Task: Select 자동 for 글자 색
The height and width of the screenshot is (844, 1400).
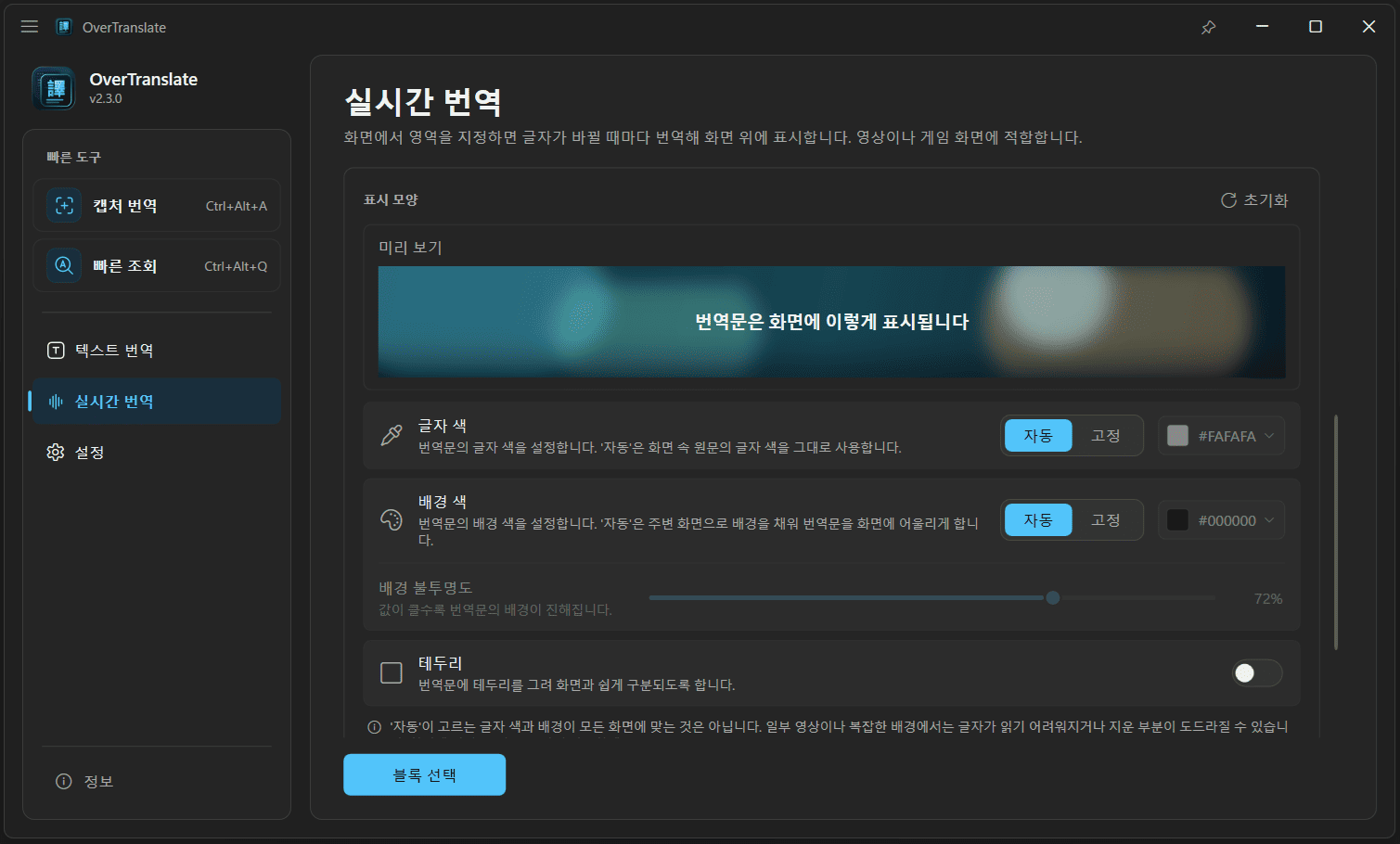Action: [x=1038, y=436]
